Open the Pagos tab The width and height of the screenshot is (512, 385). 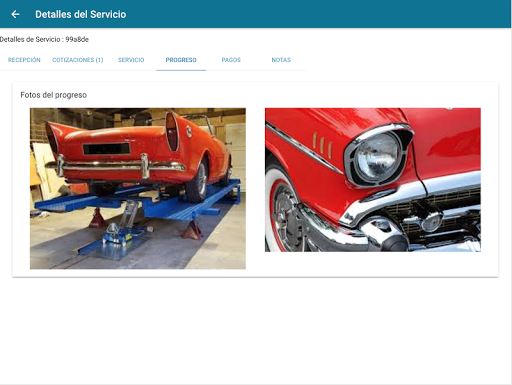pos(231,60)
